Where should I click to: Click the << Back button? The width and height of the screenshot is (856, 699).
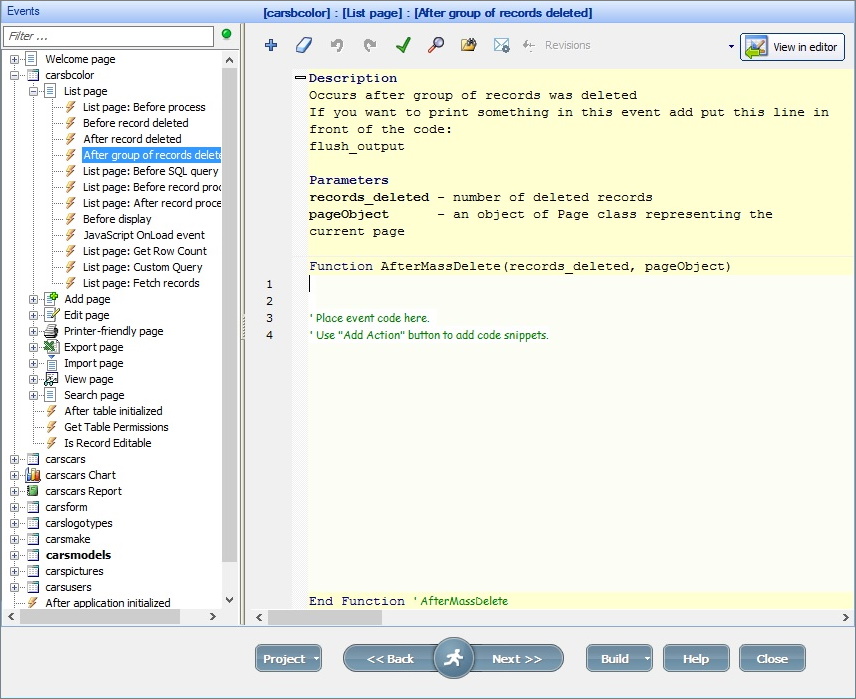[390, 659]
